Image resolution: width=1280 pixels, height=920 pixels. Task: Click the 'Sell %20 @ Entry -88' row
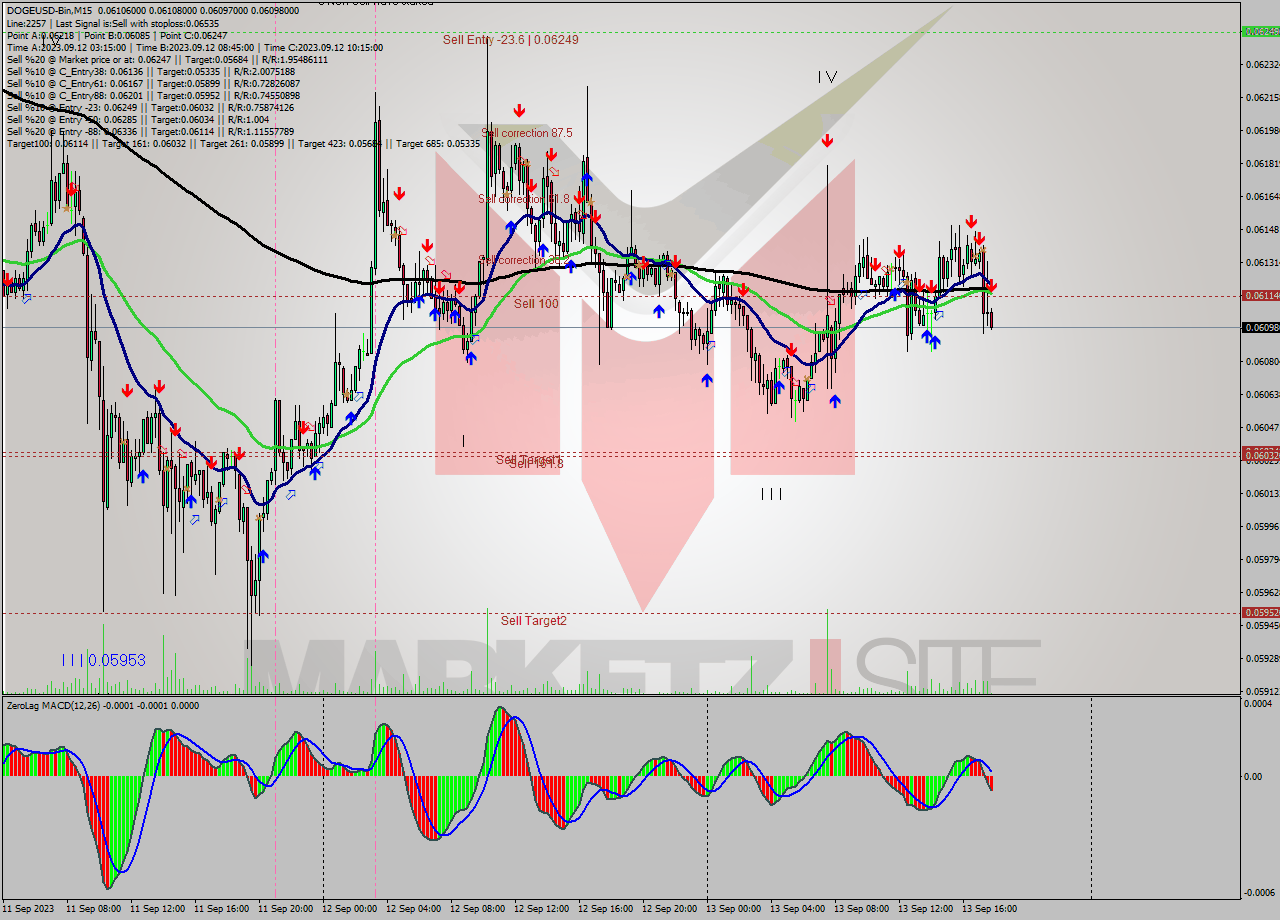click(x=150, y=131)
